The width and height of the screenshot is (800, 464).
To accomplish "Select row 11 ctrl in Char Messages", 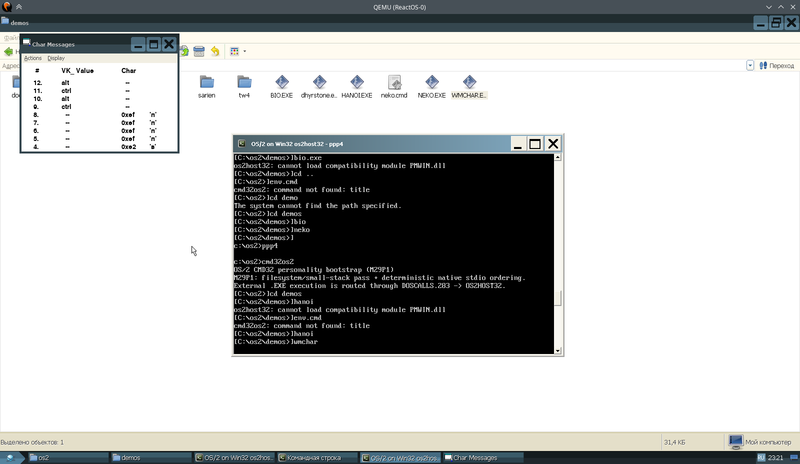I will point(99,91).
